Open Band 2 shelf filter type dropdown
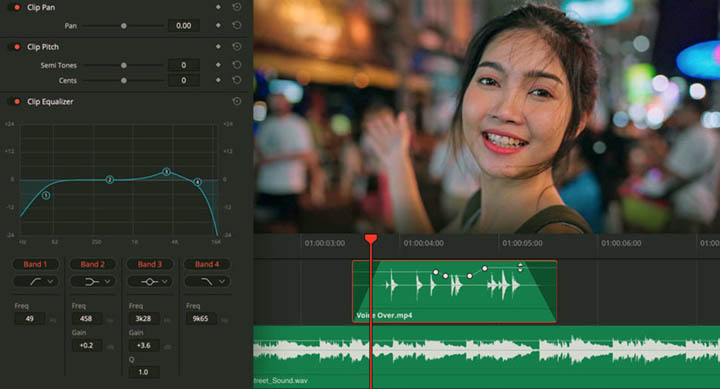Viewport: 720px width, 389px height. coord(92,282)
